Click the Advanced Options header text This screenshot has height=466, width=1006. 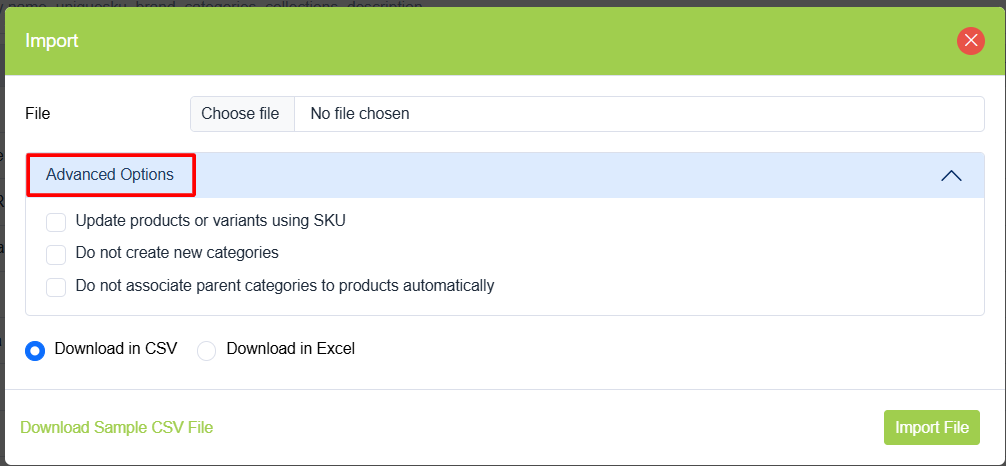click(x=110, y=175)
